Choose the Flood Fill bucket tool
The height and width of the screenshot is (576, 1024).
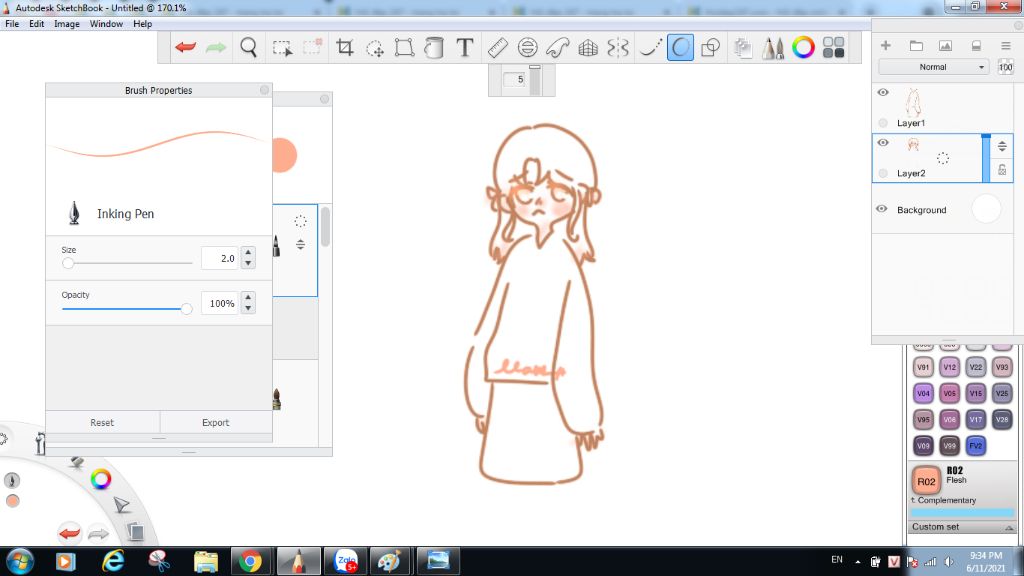(434, 47)
